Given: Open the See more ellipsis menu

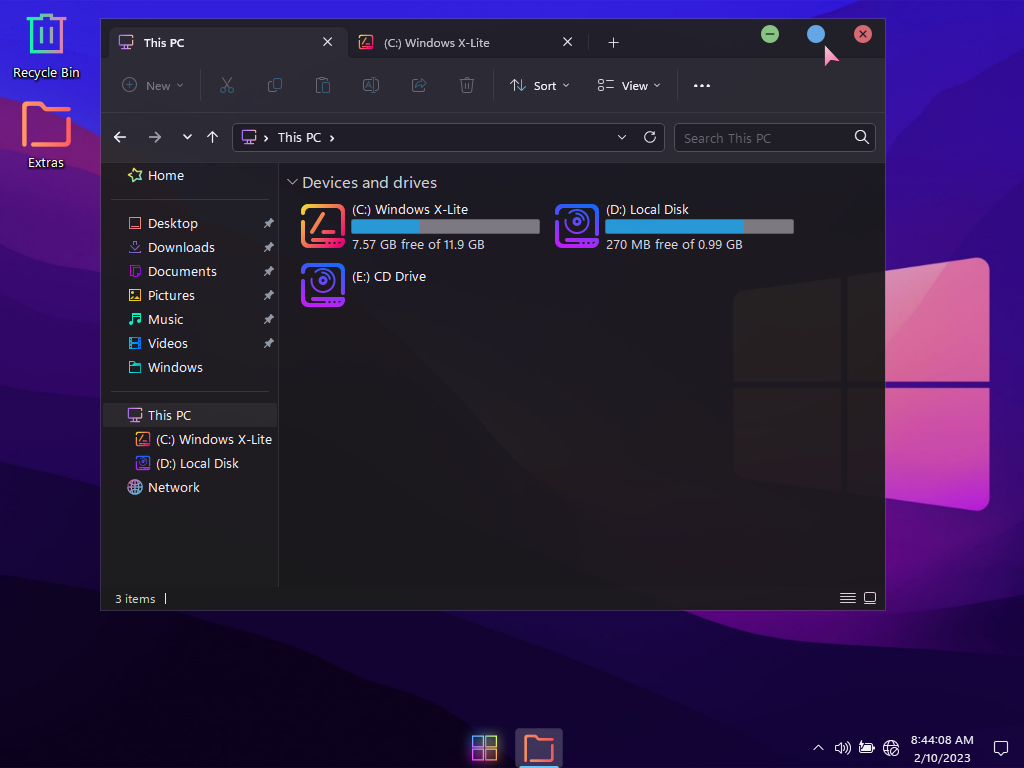Looking at the screenshot, I should (x=701, y=86).
